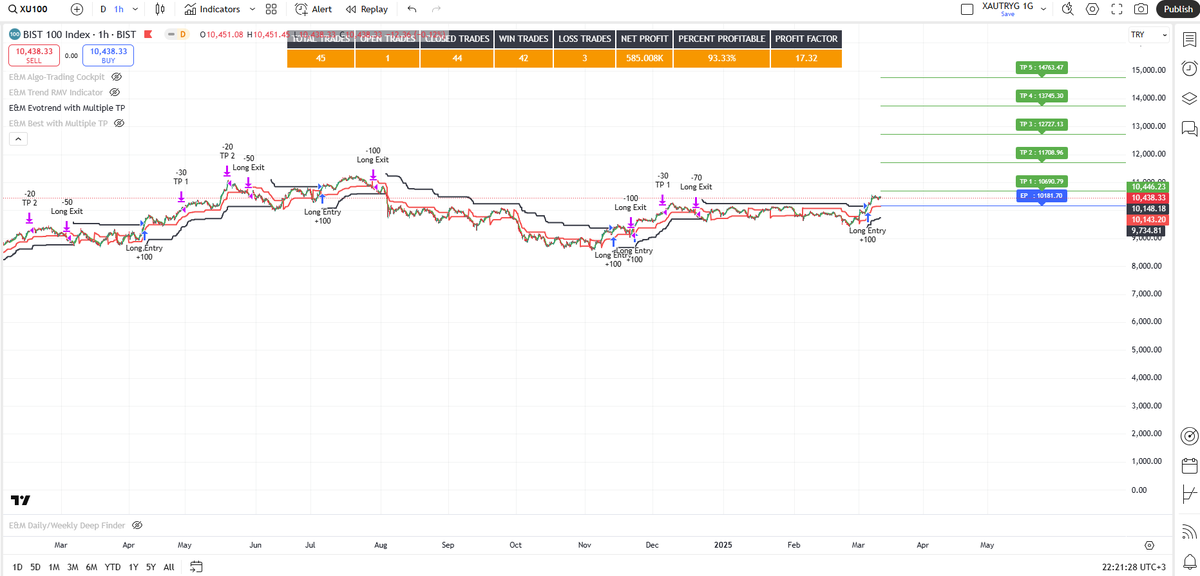Screen dimensions: 1200x576
Task: Click the SELL 10,438.33 button
Action: (x=33, y=55)
